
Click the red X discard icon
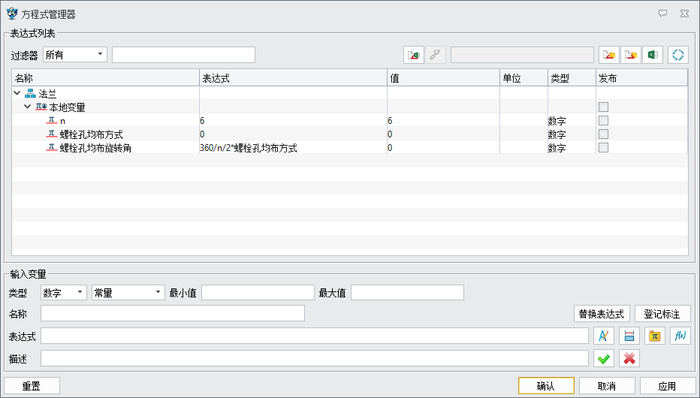(x=629, y=358)
